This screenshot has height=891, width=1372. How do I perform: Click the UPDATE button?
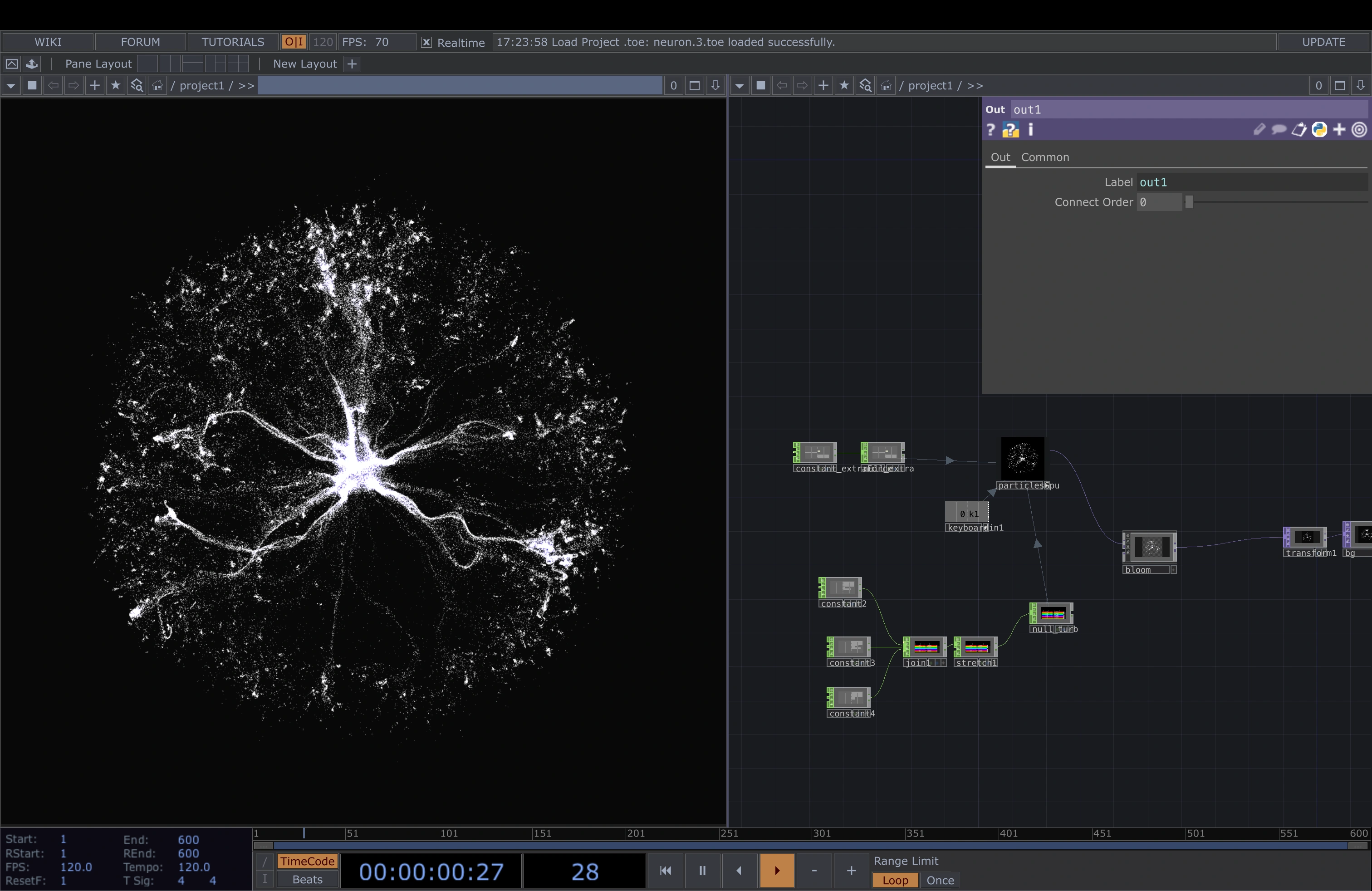coord(1323,42)
